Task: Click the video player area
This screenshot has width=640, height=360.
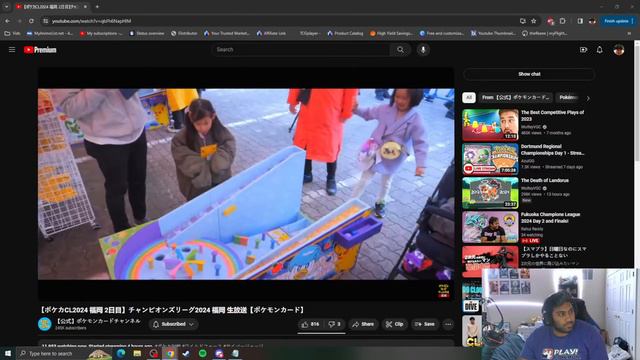Action: pos(246,184)
